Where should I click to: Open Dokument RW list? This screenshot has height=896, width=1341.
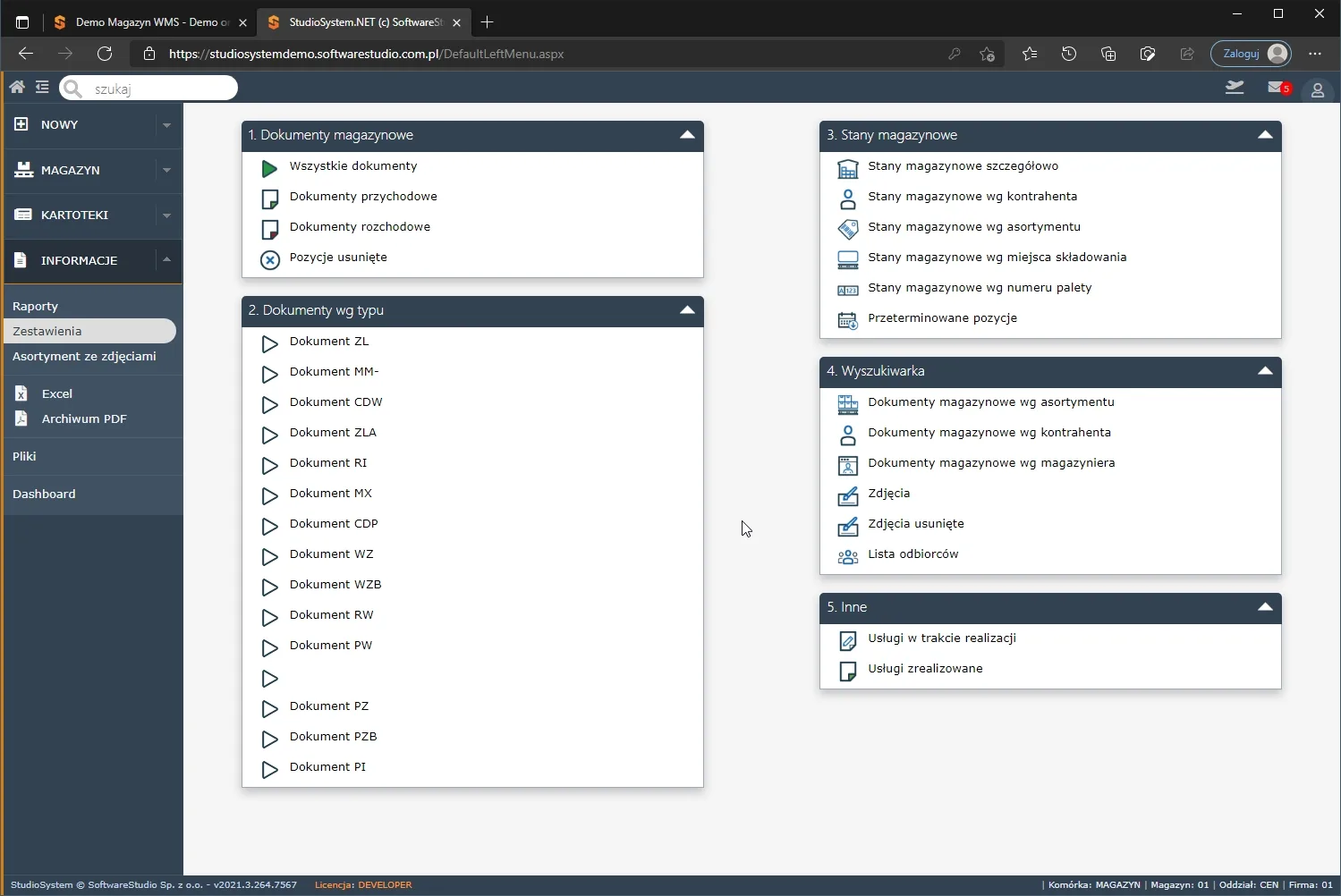332,614
